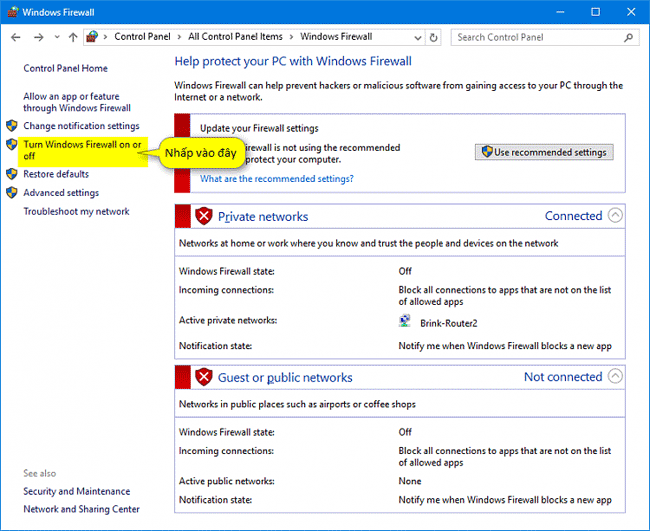Open Allow an app or feature through Windows Firewall
This screenshot has width=650, height=531.
(x=77, y=102)
